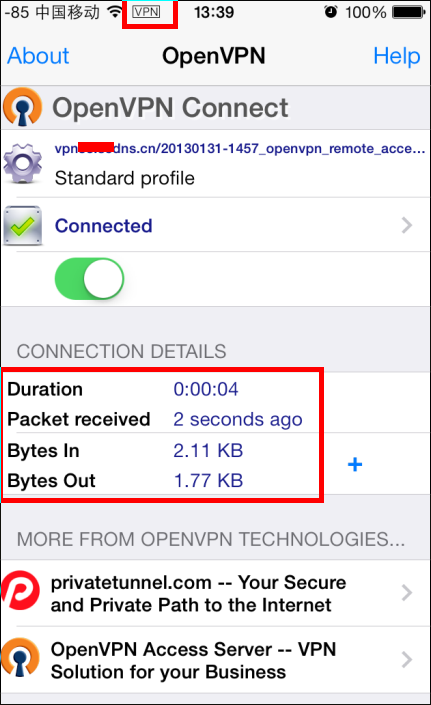Open privatetunnel.com Secure and Private Path link
Screen dimensions: 431x705
point(199,593)
